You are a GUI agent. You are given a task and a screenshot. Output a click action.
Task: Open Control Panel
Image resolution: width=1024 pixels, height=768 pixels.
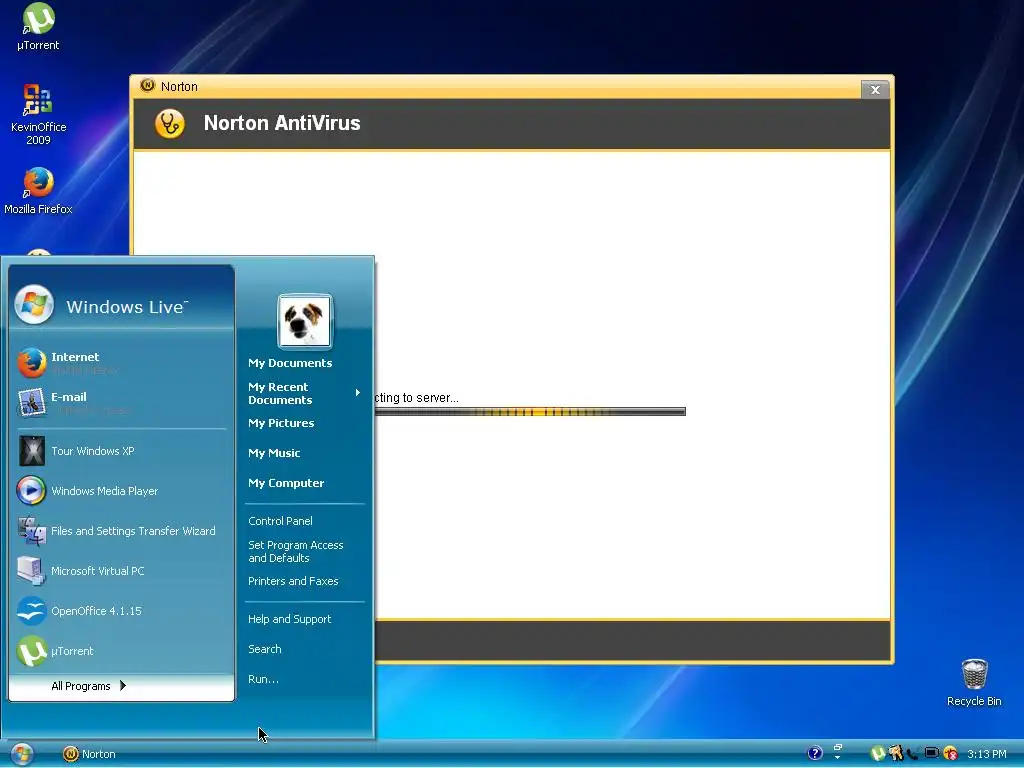(280, 521)
